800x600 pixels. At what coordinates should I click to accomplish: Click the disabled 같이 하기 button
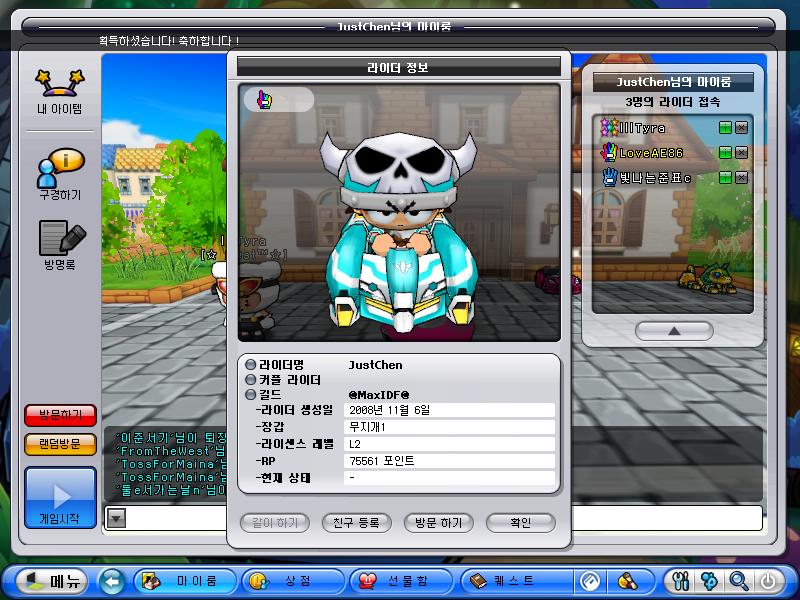point(275,523)
